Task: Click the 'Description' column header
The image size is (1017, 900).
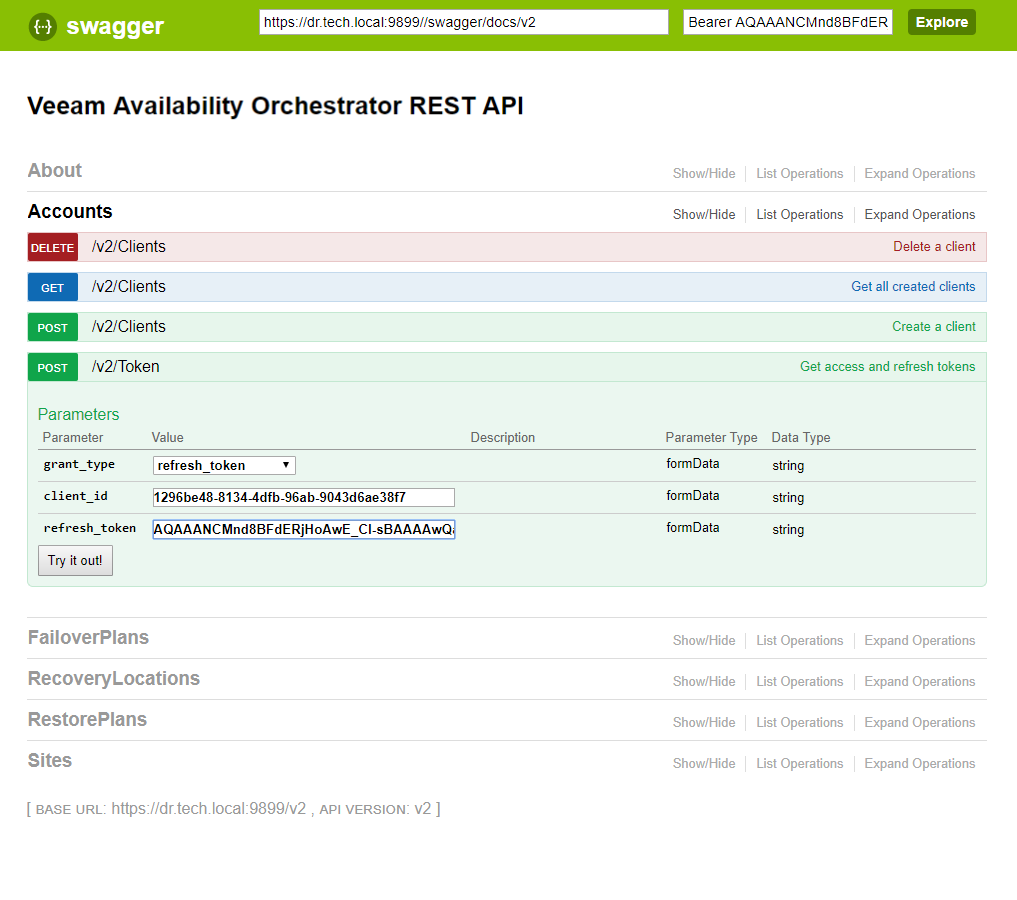Action: click(x=503, y=438)
